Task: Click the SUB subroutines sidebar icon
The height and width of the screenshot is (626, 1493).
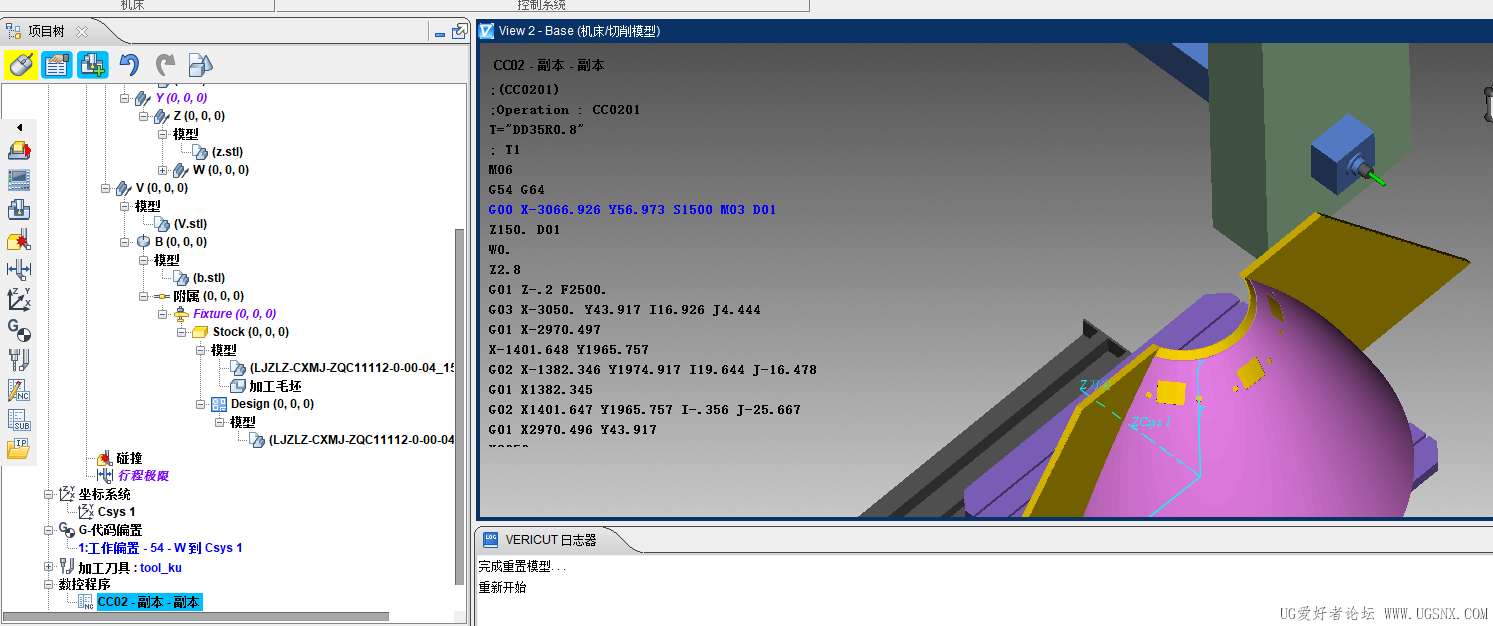Action: click(x=19, y=419)
